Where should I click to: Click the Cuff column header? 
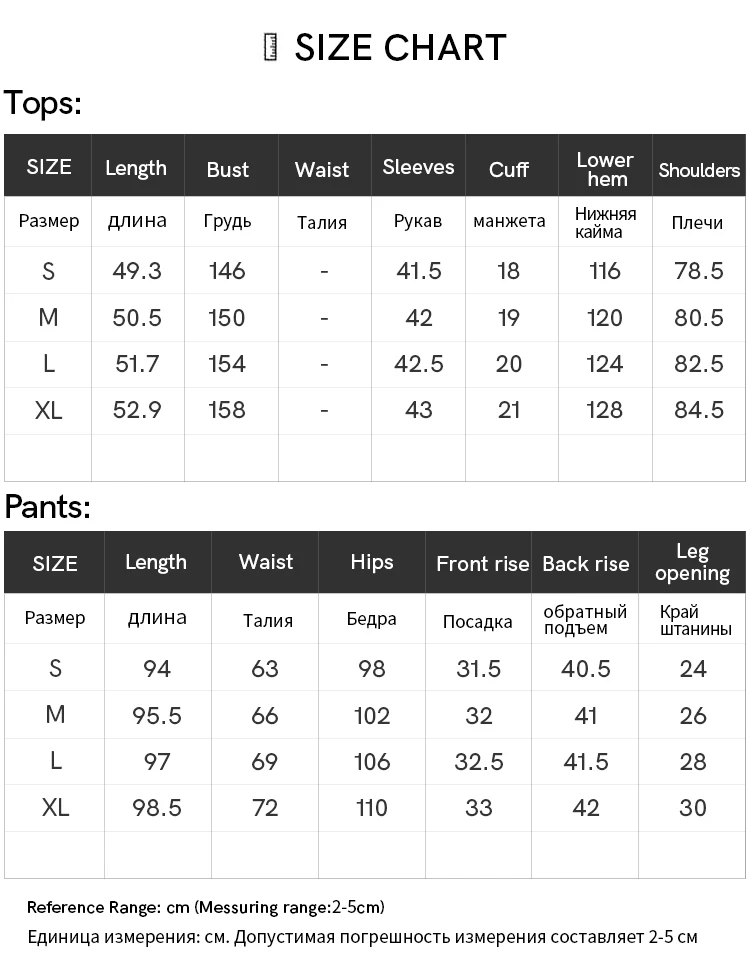click(509, 170)
